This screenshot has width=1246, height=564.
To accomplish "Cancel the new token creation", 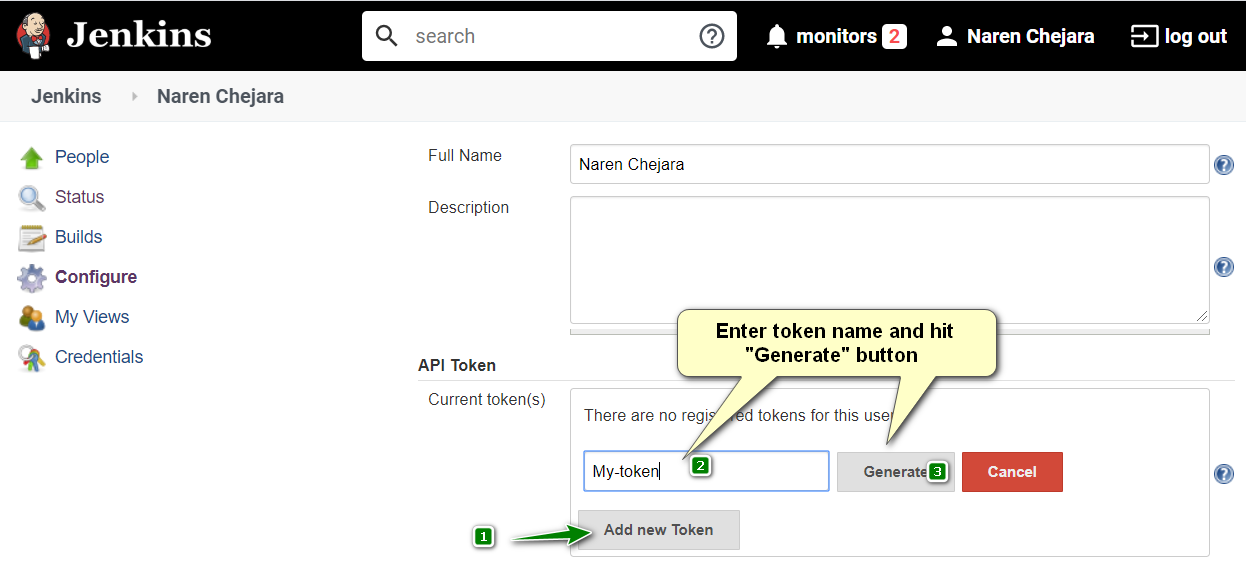I will 1012,472.
